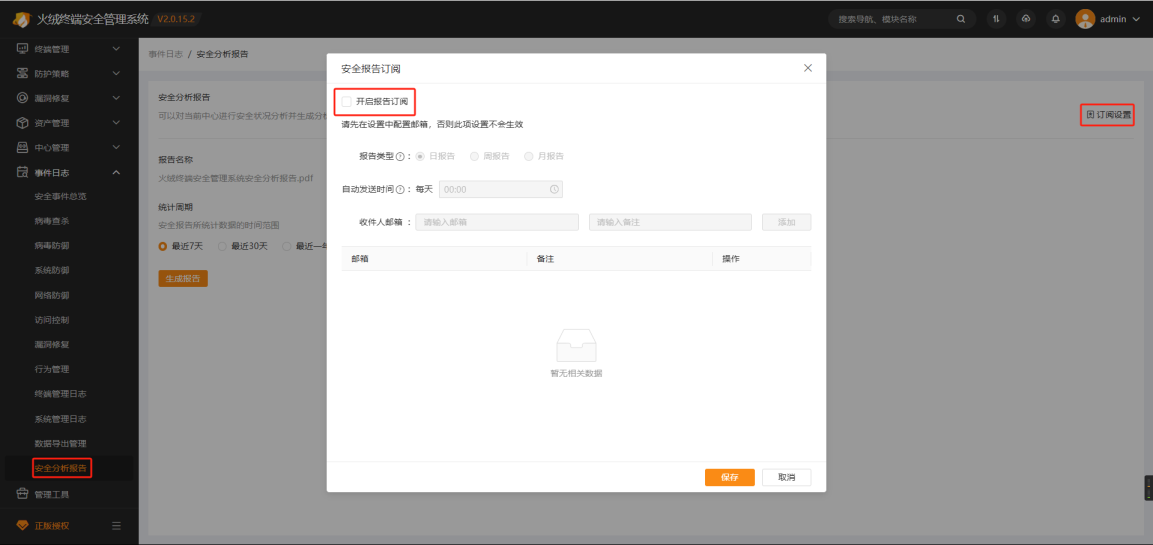The height and width of the screenshot is (545, 1153).
Task: Click the 订阅设置 icon
Action: 1090,115
